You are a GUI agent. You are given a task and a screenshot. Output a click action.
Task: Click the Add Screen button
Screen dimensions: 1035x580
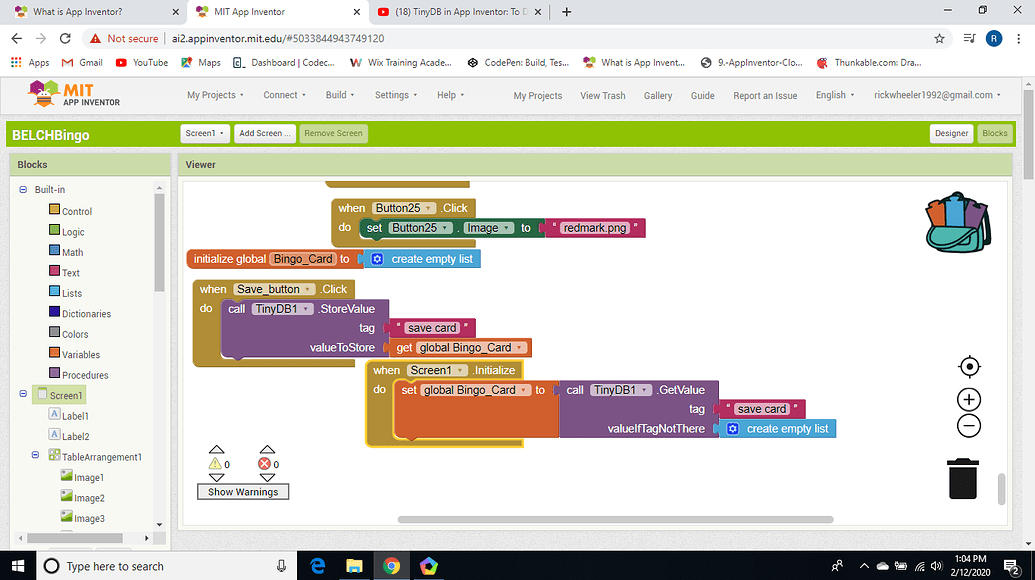(265, 133)
